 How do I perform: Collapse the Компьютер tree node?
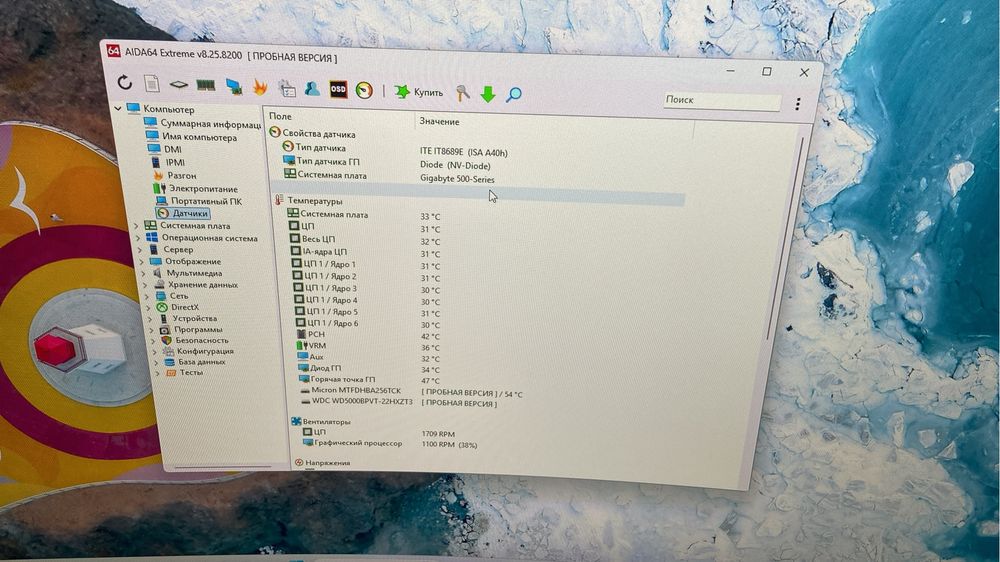[x=118, y=108]
